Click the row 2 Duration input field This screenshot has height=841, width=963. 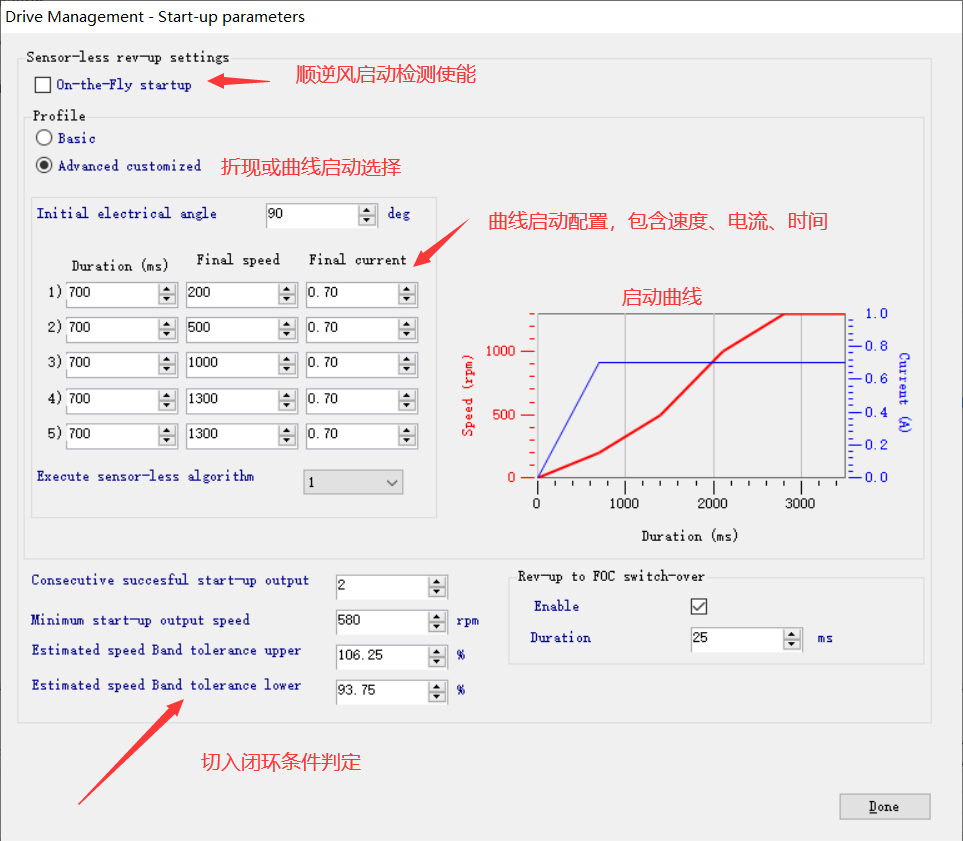(112, 328)
